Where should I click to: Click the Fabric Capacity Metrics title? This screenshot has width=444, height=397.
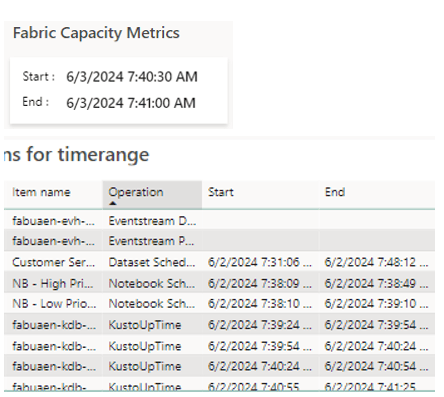tap(96, 33)
